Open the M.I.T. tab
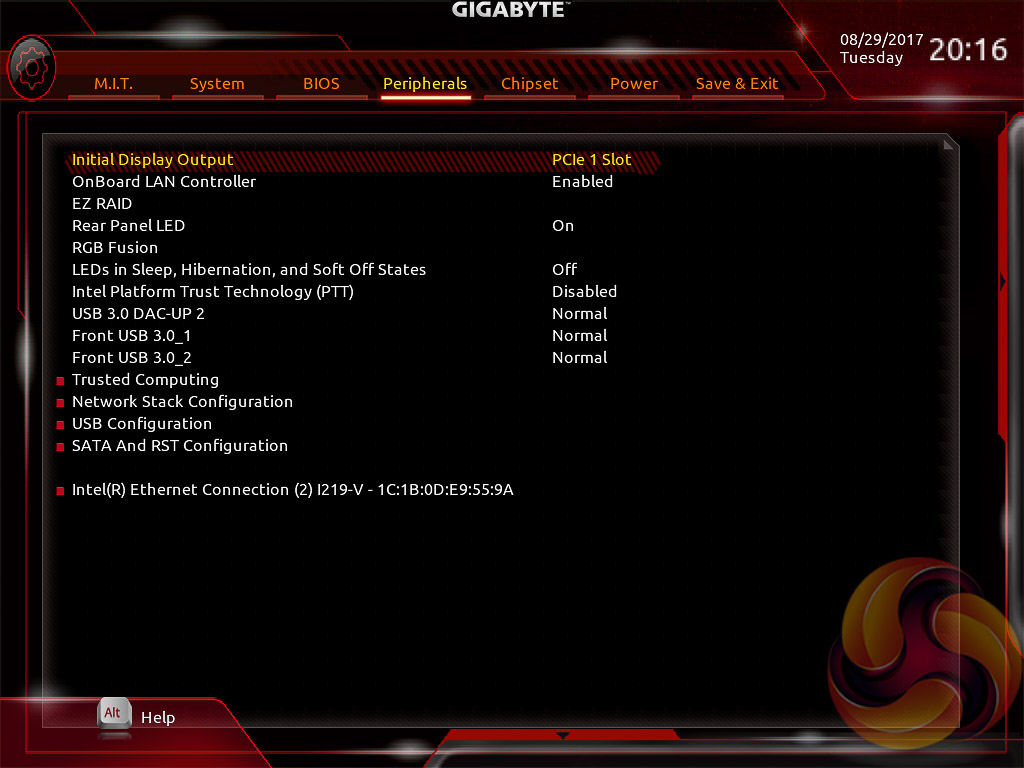This screenshot has height=768, width=1024. click(113, 84)
